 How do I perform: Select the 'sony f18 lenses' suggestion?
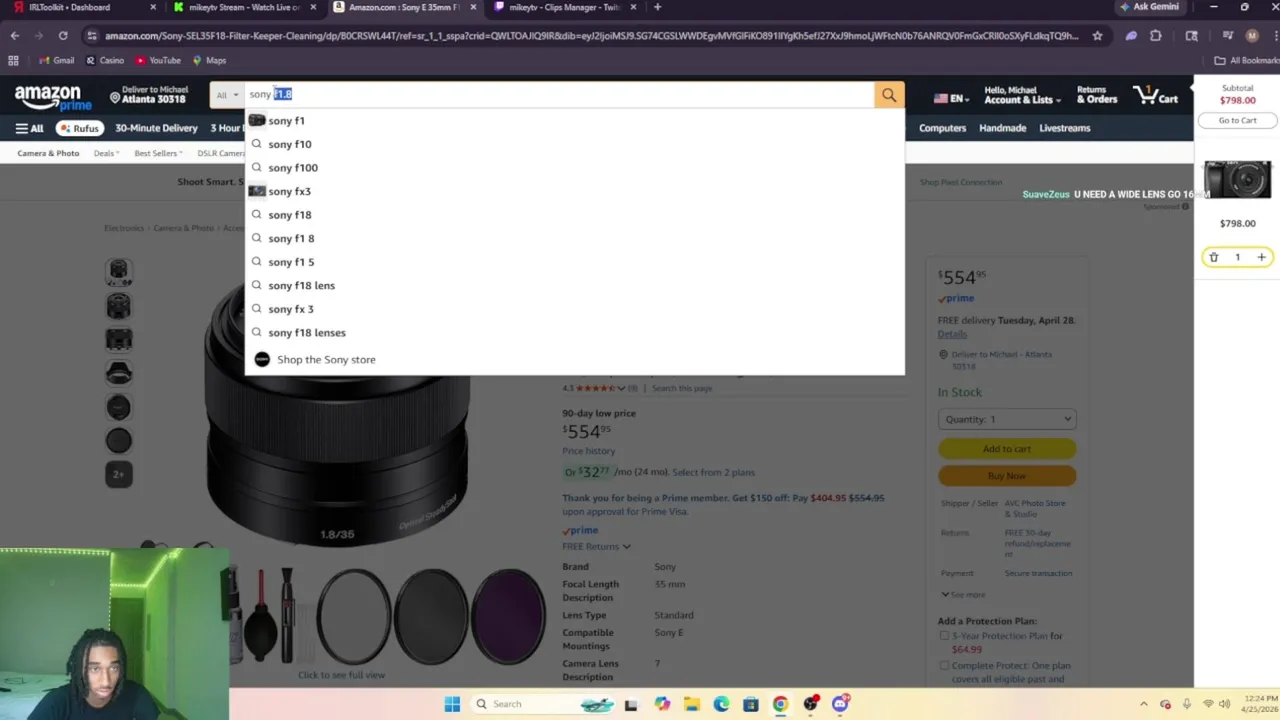tap(574, 332)
